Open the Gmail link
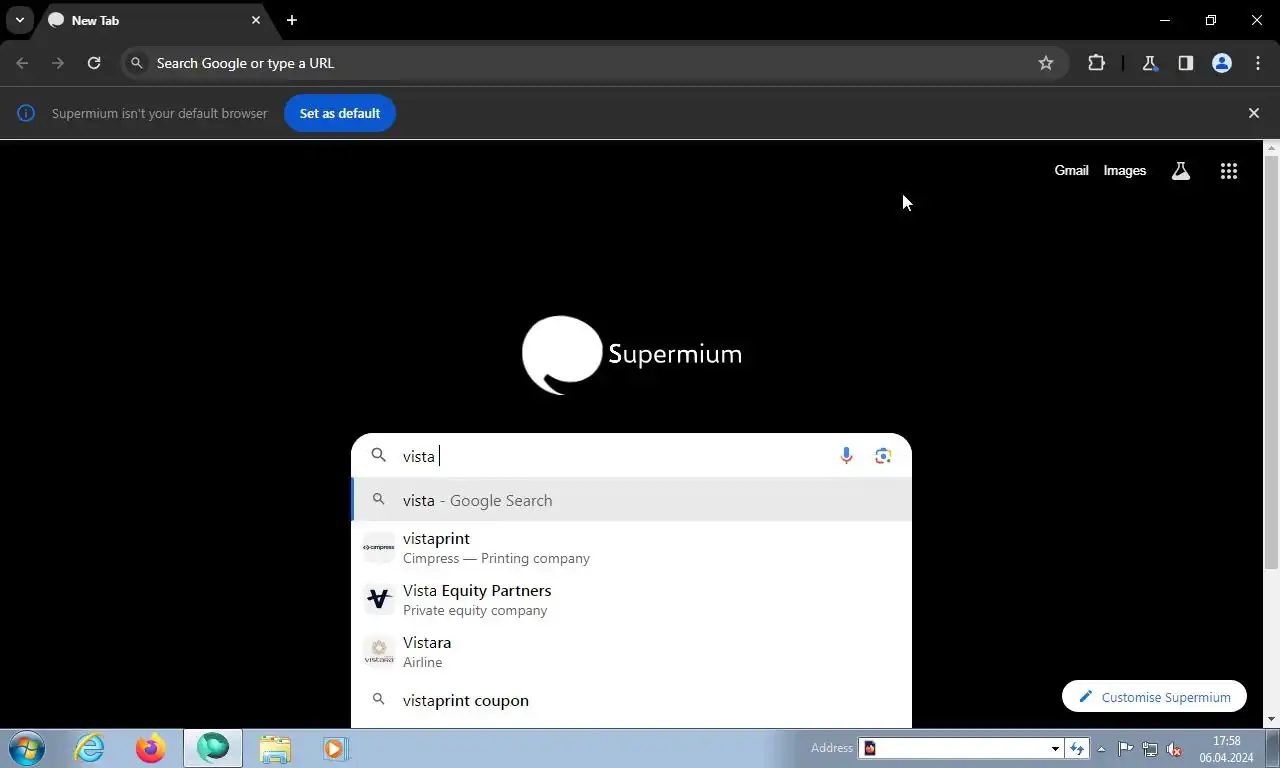Viewport: 1280px width, 768px height. [1071, 171]
